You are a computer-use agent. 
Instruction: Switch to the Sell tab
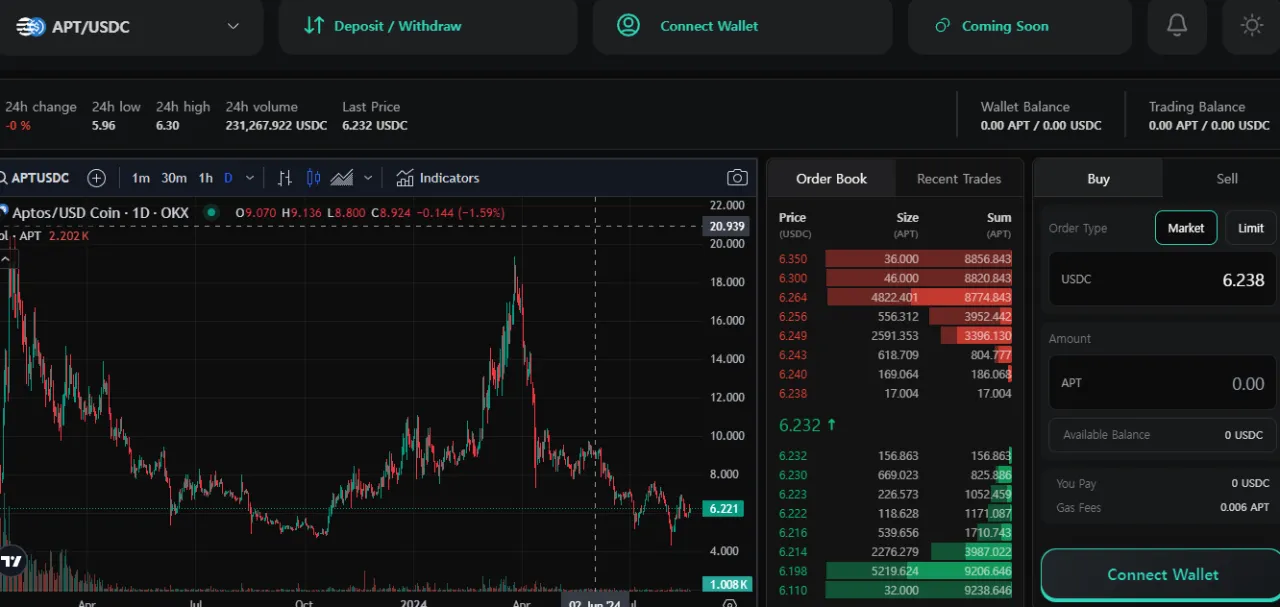pyautogui.click(x=1226, y=179)
